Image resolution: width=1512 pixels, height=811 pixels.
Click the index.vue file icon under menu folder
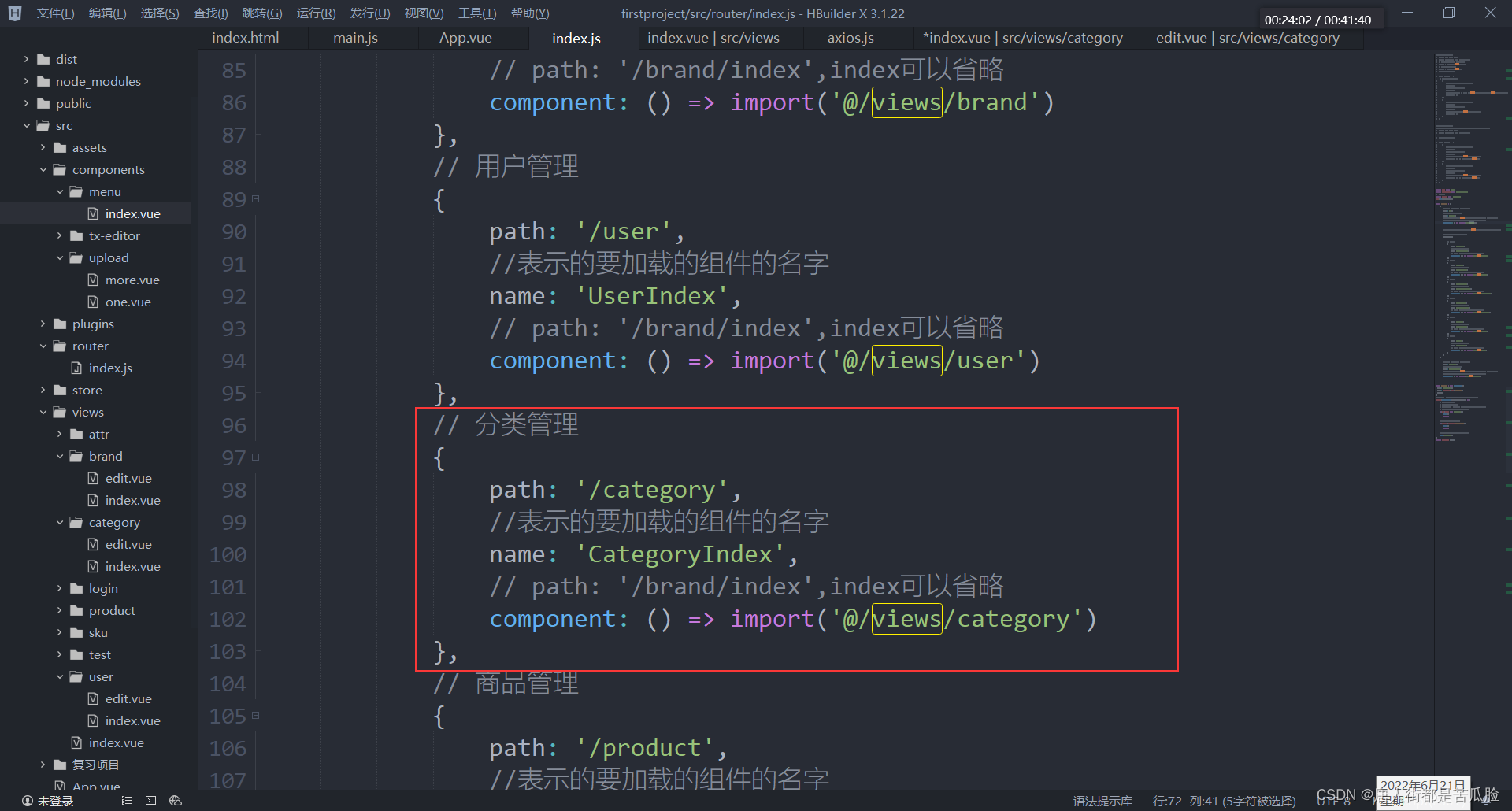coord(93,213)
